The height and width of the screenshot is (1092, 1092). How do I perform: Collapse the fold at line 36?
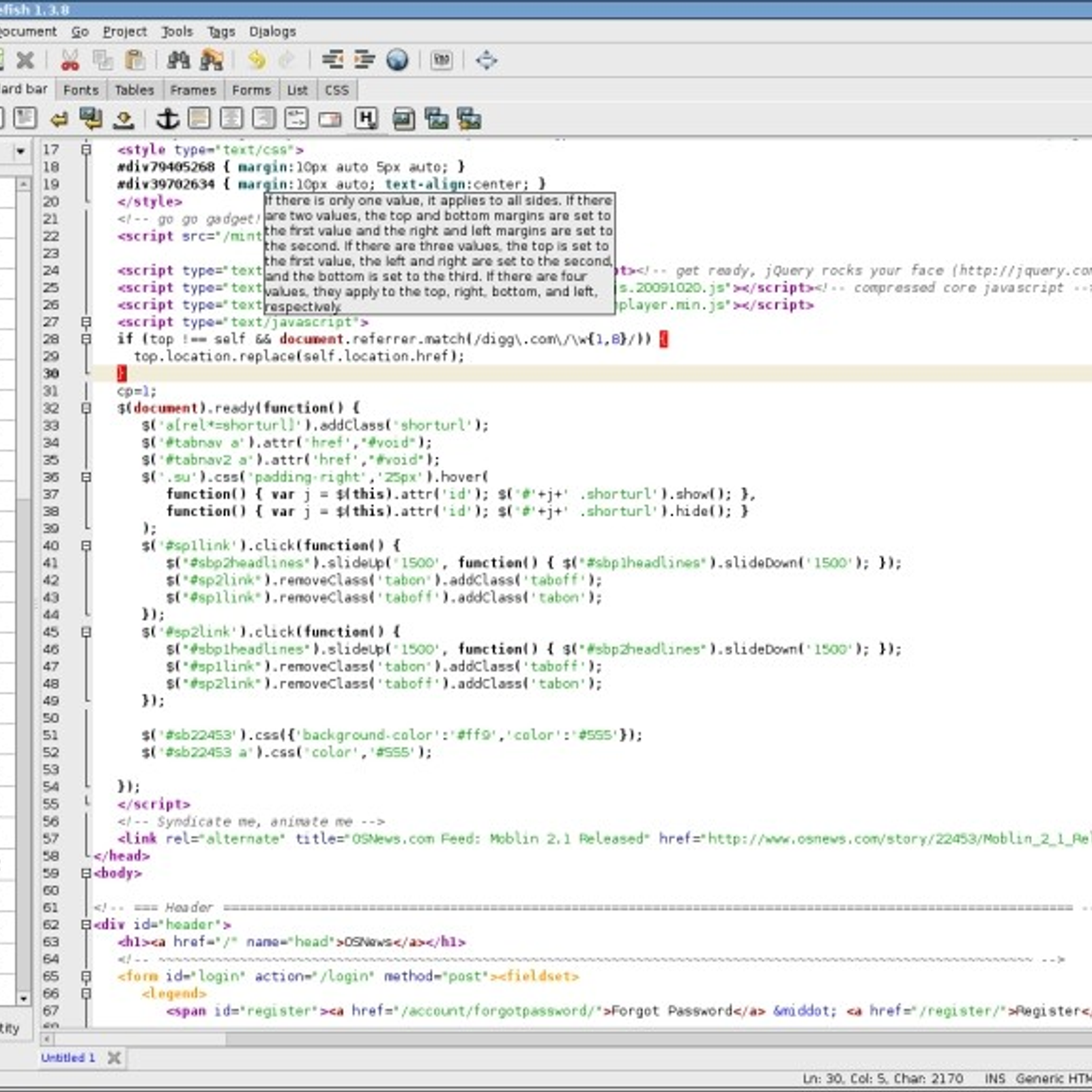[86, 476]
